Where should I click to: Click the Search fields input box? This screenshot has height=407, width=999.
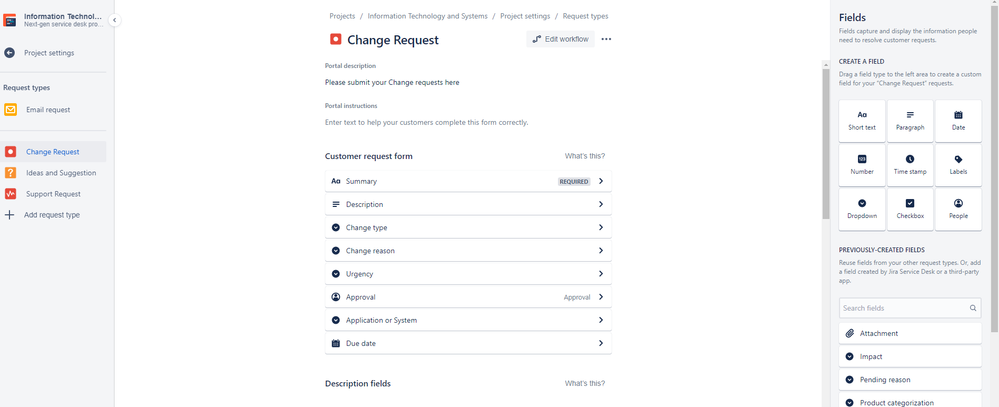[910, 308]
